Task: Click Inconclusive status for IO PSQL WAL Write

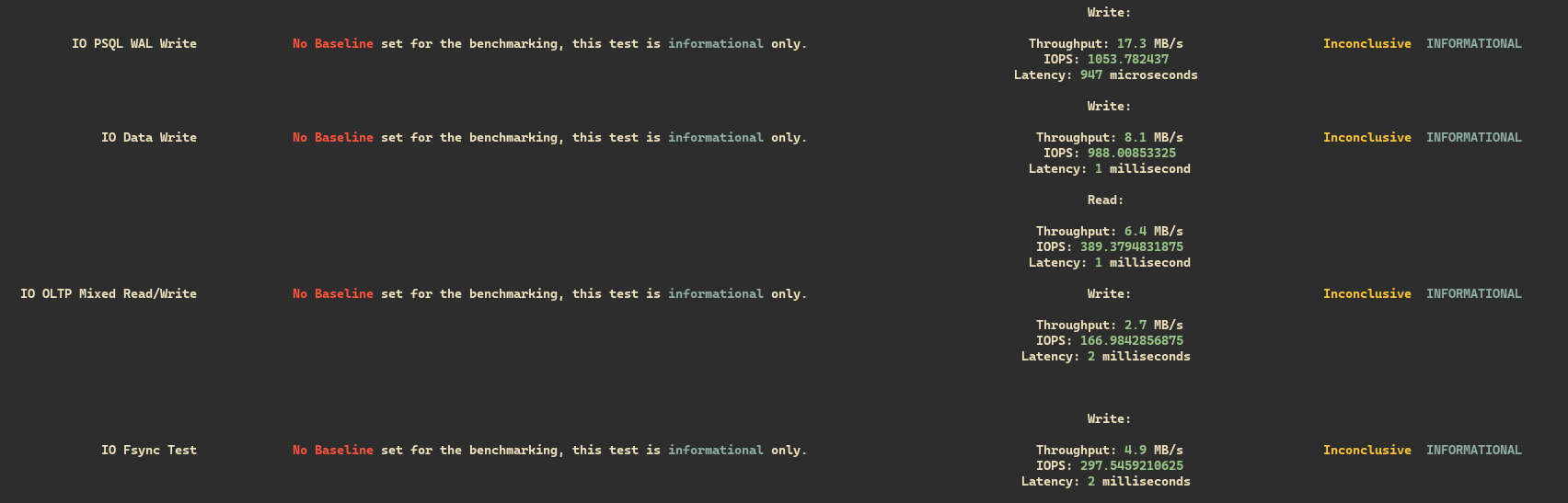Action: (x=1366, y=43)
